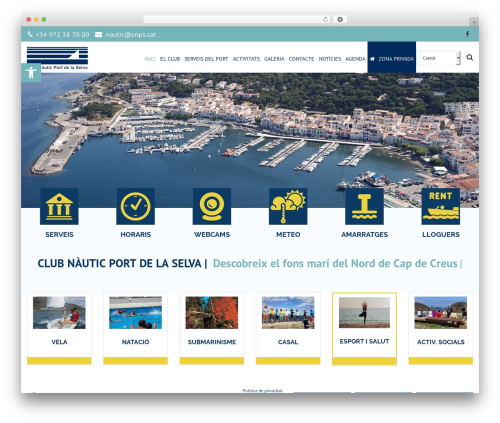Open the Casal group photo

coord(288,313)
